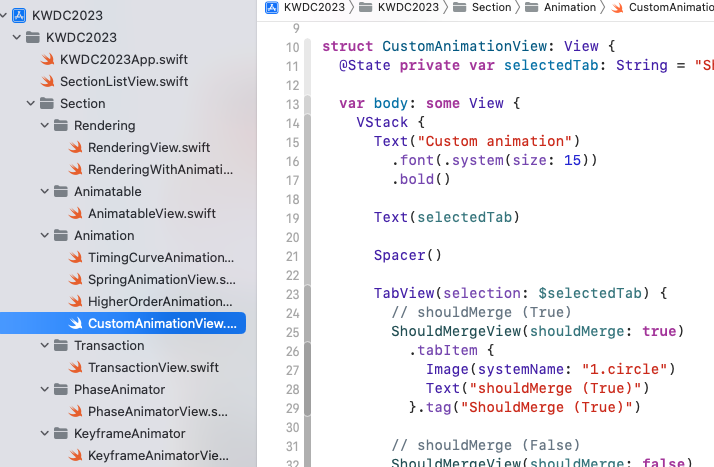Click Swift icon beside SectionListView.swift
This screenshot has height=467, width=714.
pos(47,81)
